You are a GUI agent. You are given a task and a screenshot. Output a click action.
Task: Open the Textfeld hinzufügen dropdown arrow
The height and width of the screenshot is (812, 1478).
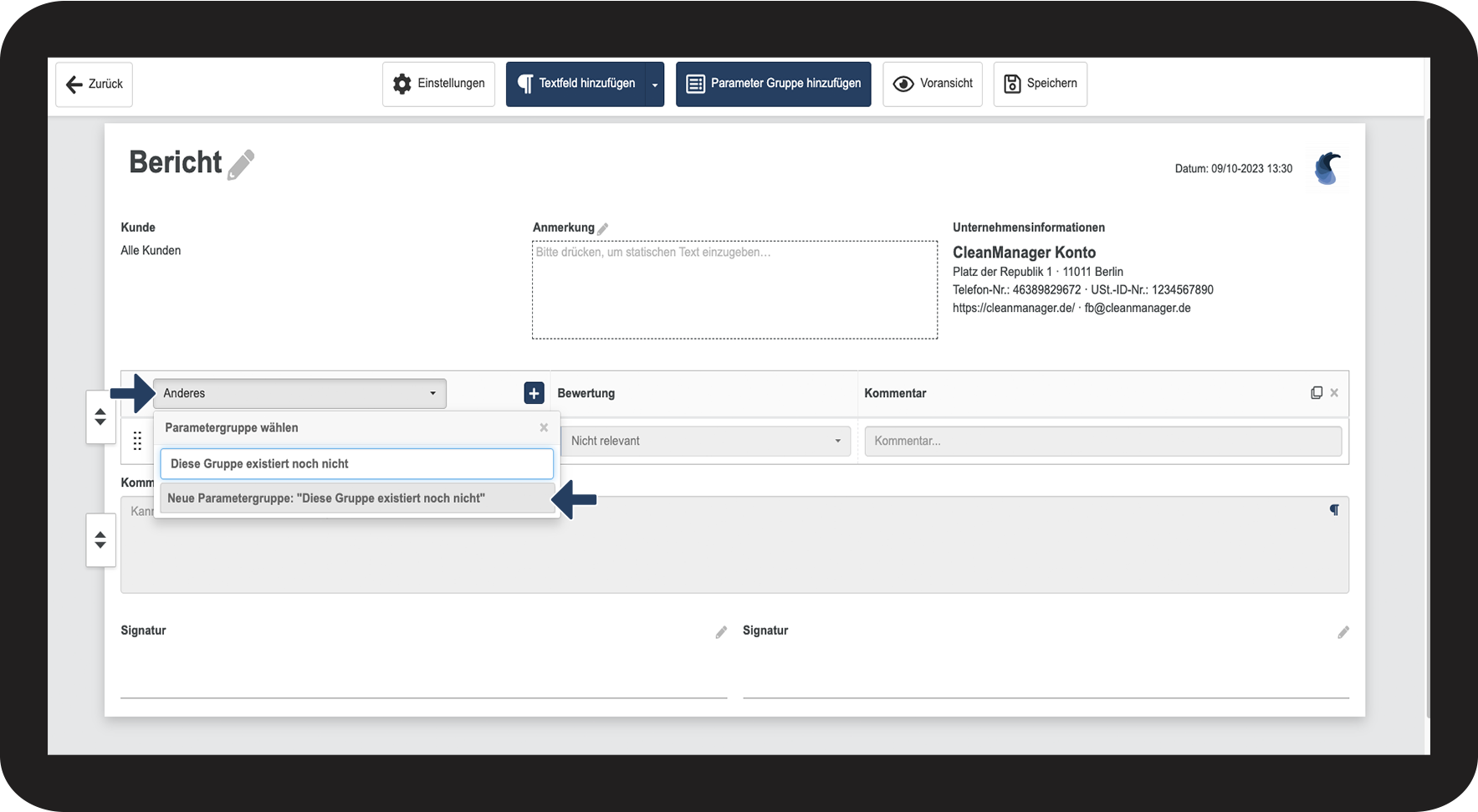pyautogui.click(x=655, y=84)
